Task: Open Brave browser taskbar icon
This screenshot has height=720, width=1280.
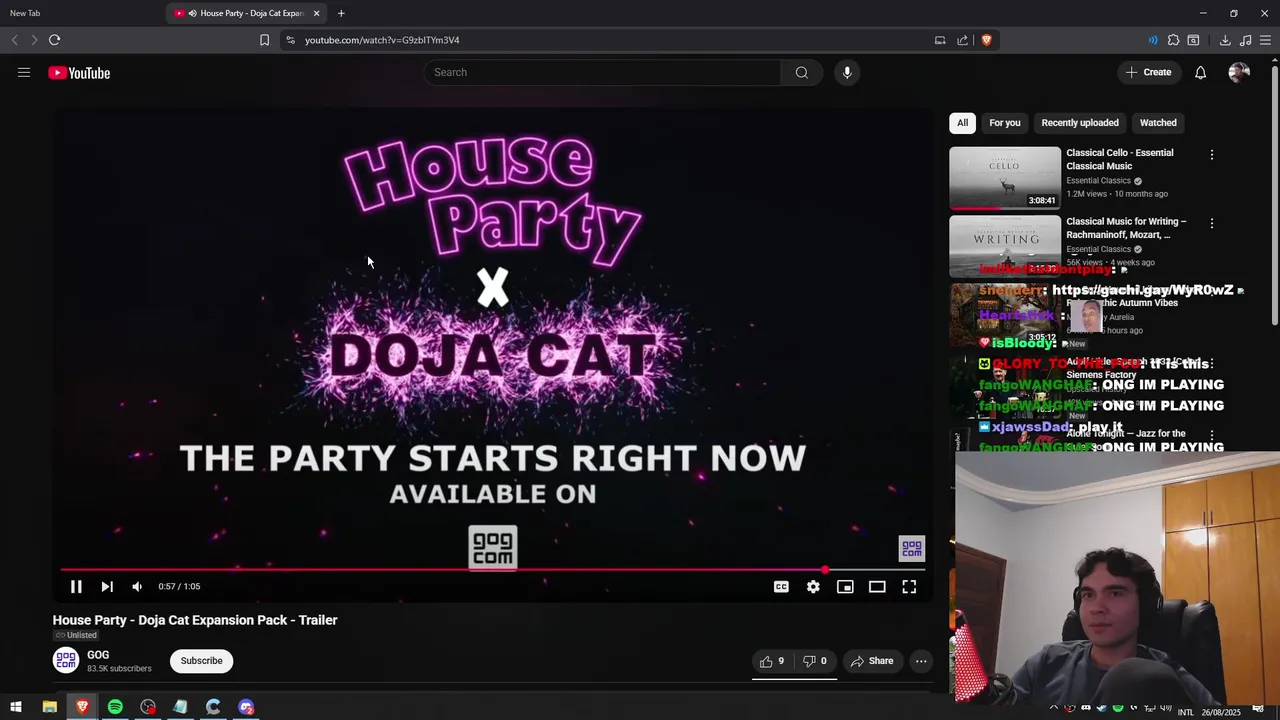Action: click(x=82, y=708)
